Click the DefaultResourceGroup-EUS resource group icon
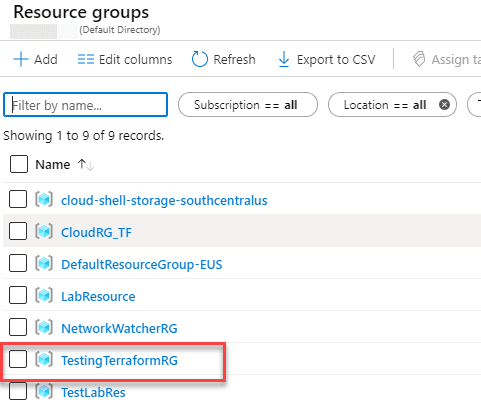 coord(44,263)
